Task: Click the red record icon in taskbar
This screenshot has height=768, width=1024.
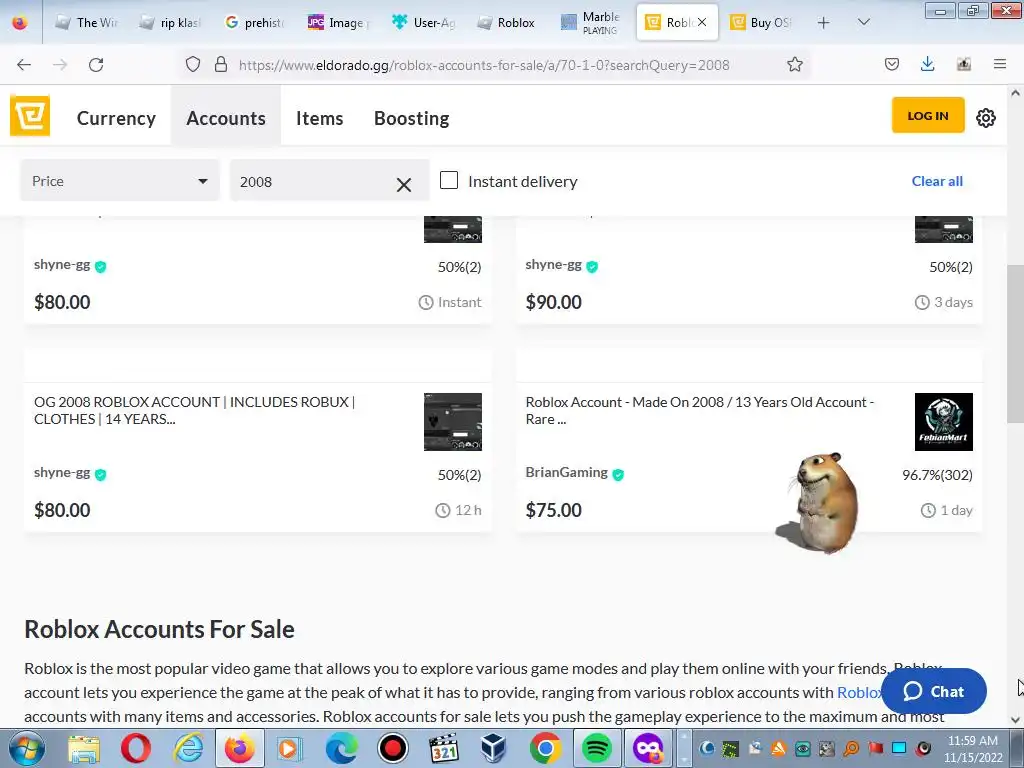Action: (392, 748)
